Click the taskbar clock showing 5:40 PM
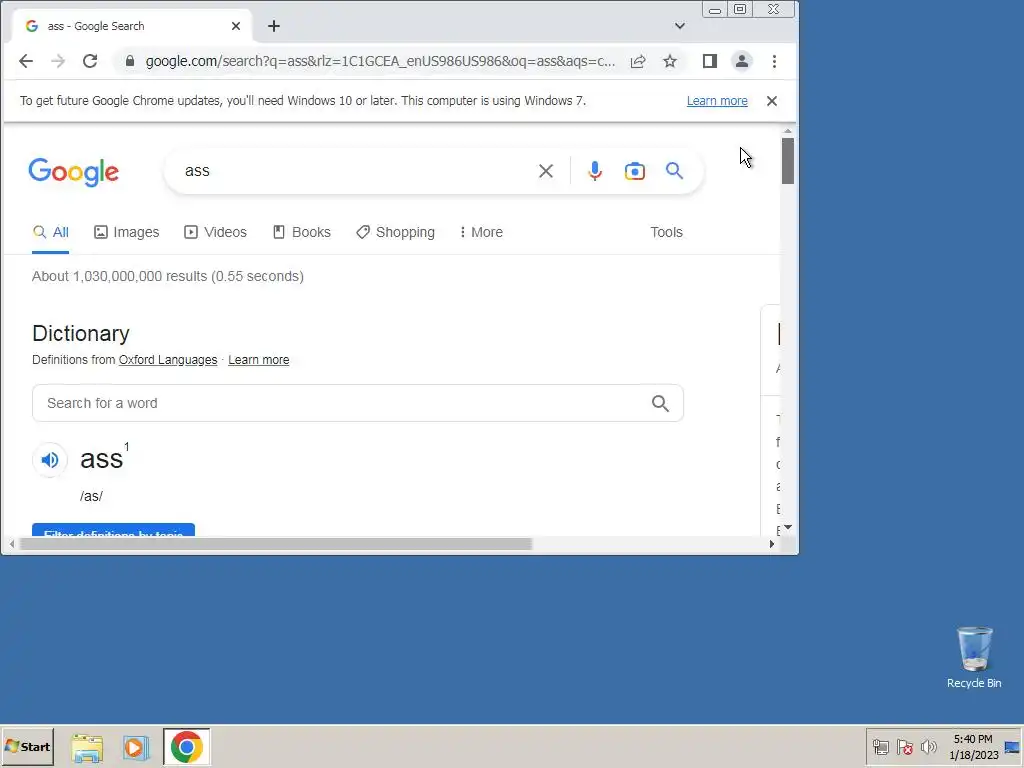This screenshot has height=768, width=1024. [x=973, y=747]
